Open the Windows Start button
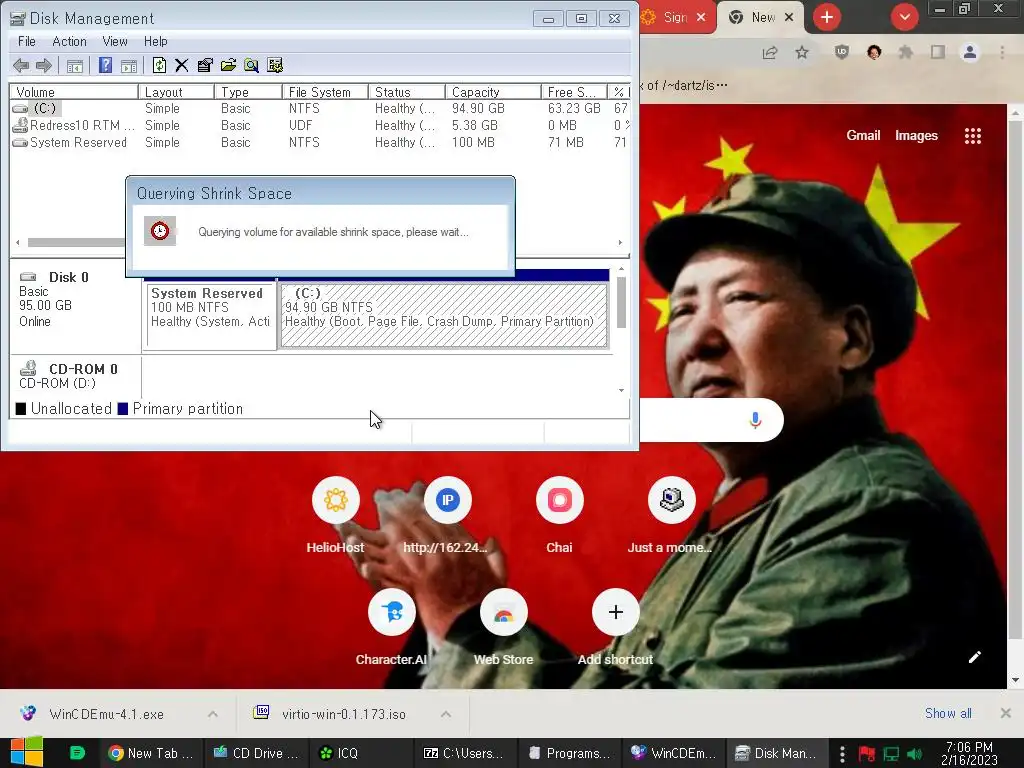1024x768 pixels. pyautogui.click(x=26, y=752)
